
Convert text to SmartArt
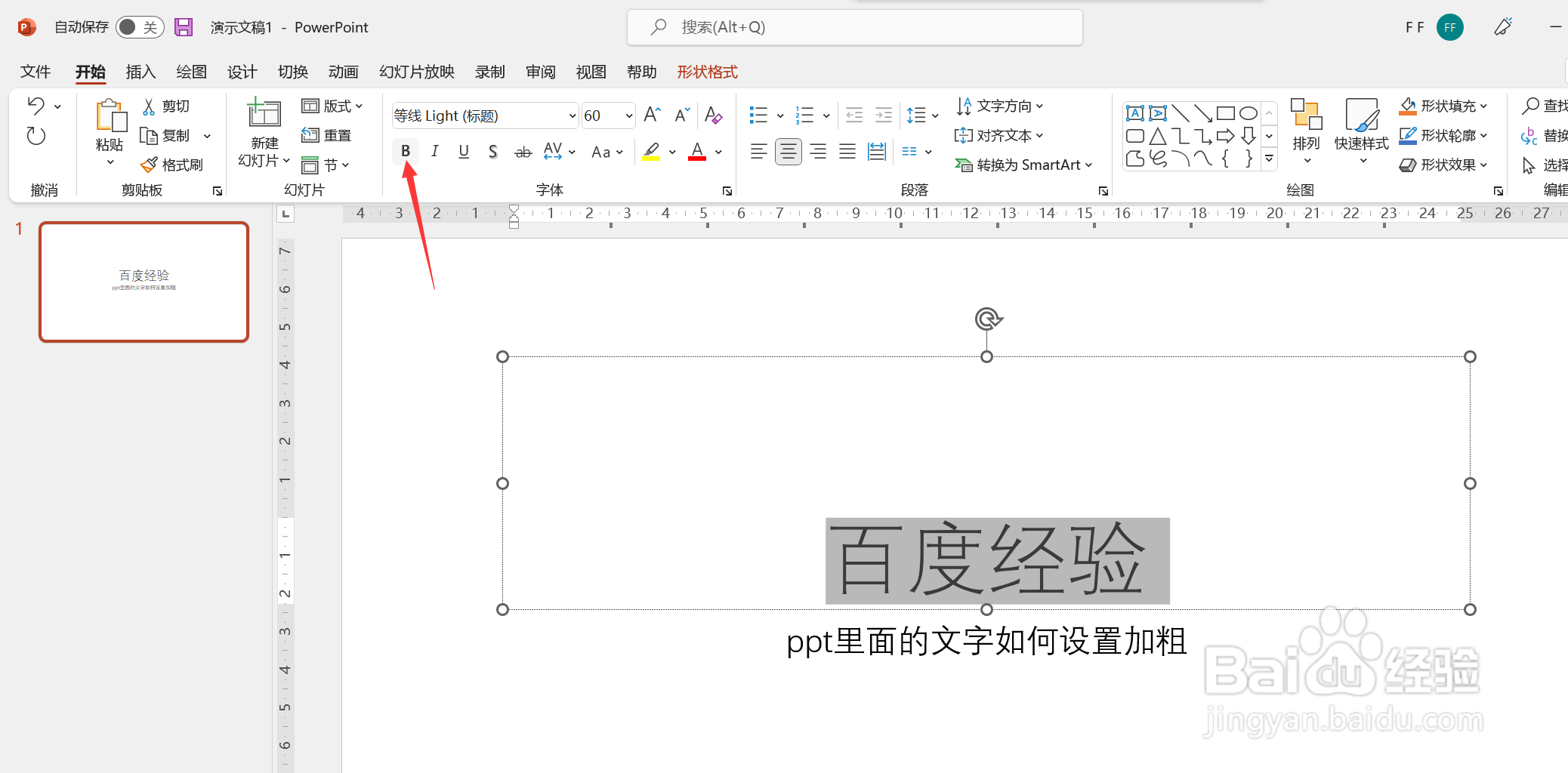(x=1023, y=165)
